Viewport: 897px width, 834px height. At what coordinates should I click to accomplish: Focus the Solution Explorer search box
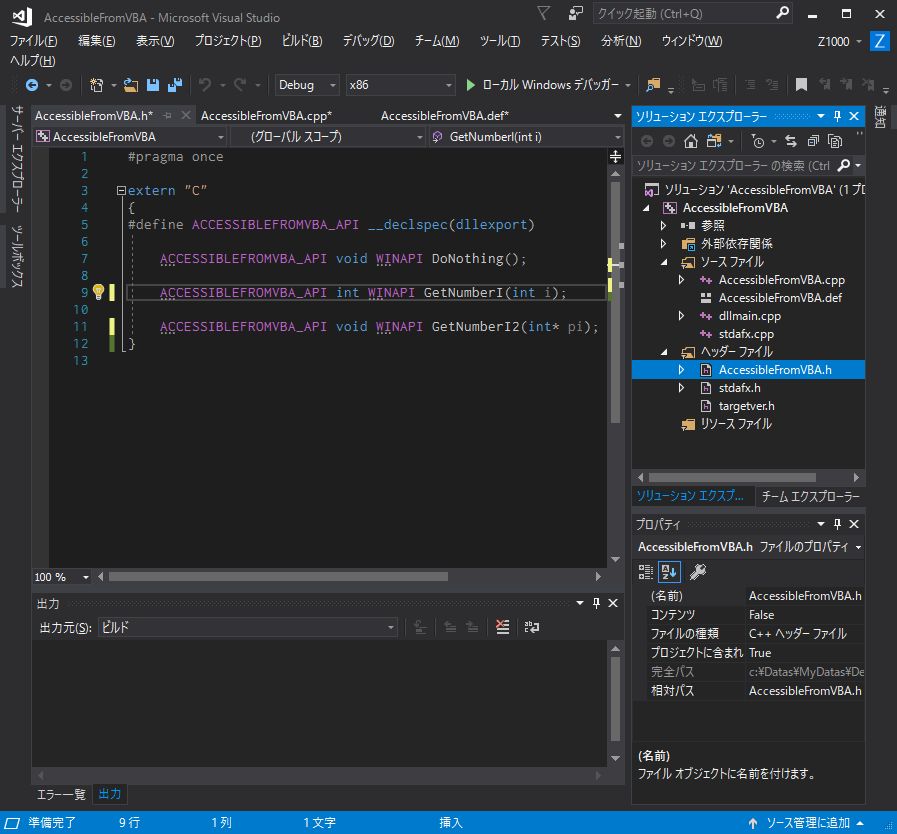tap(734, 165)
